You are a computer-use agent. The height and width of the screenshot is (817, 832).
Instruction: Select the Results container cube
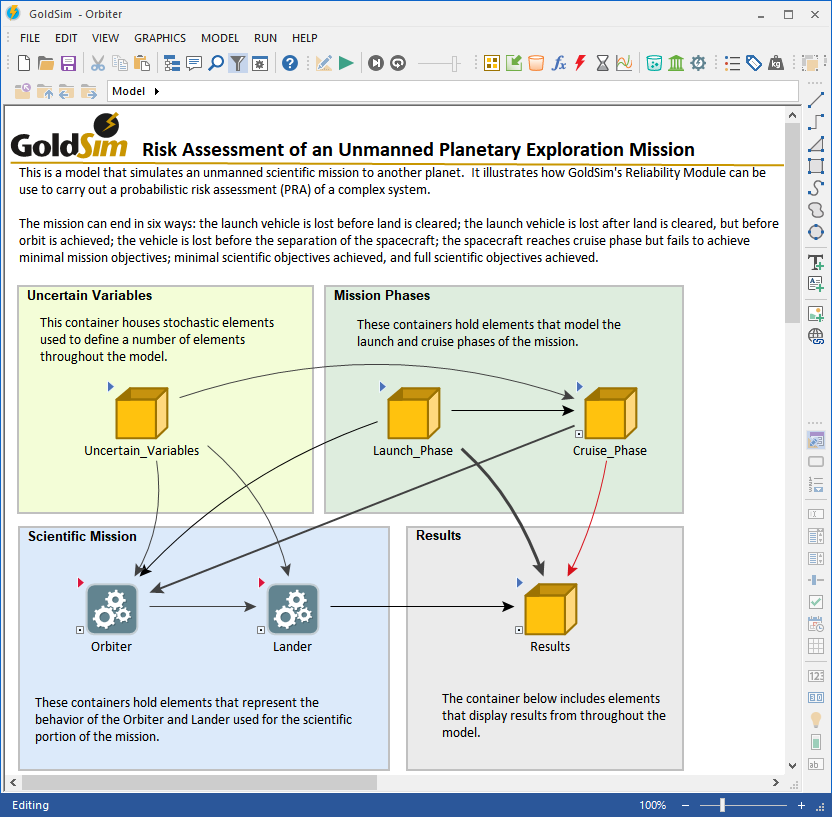550,609
